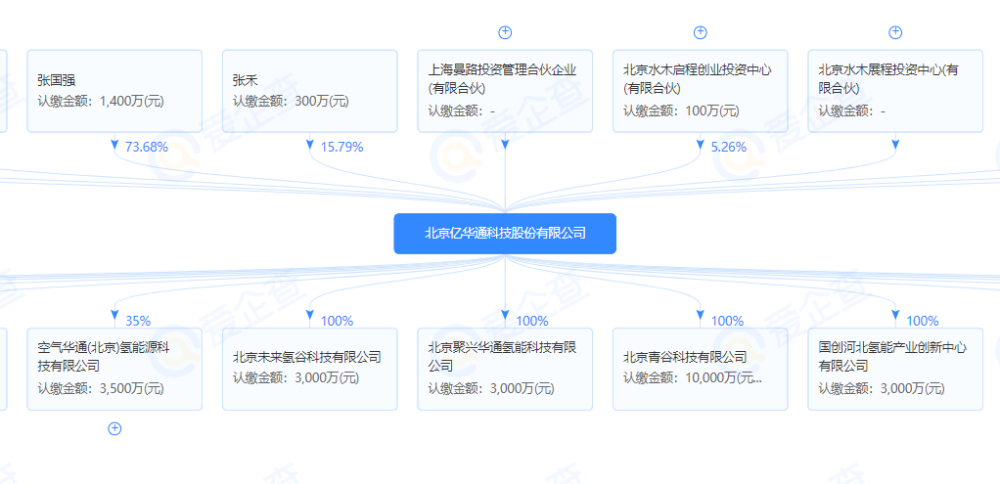Open the 北京水木启程创业投资中心 card
Image resolution: width=1000 pixels, height=484 pixels.
tap(700, 91)
